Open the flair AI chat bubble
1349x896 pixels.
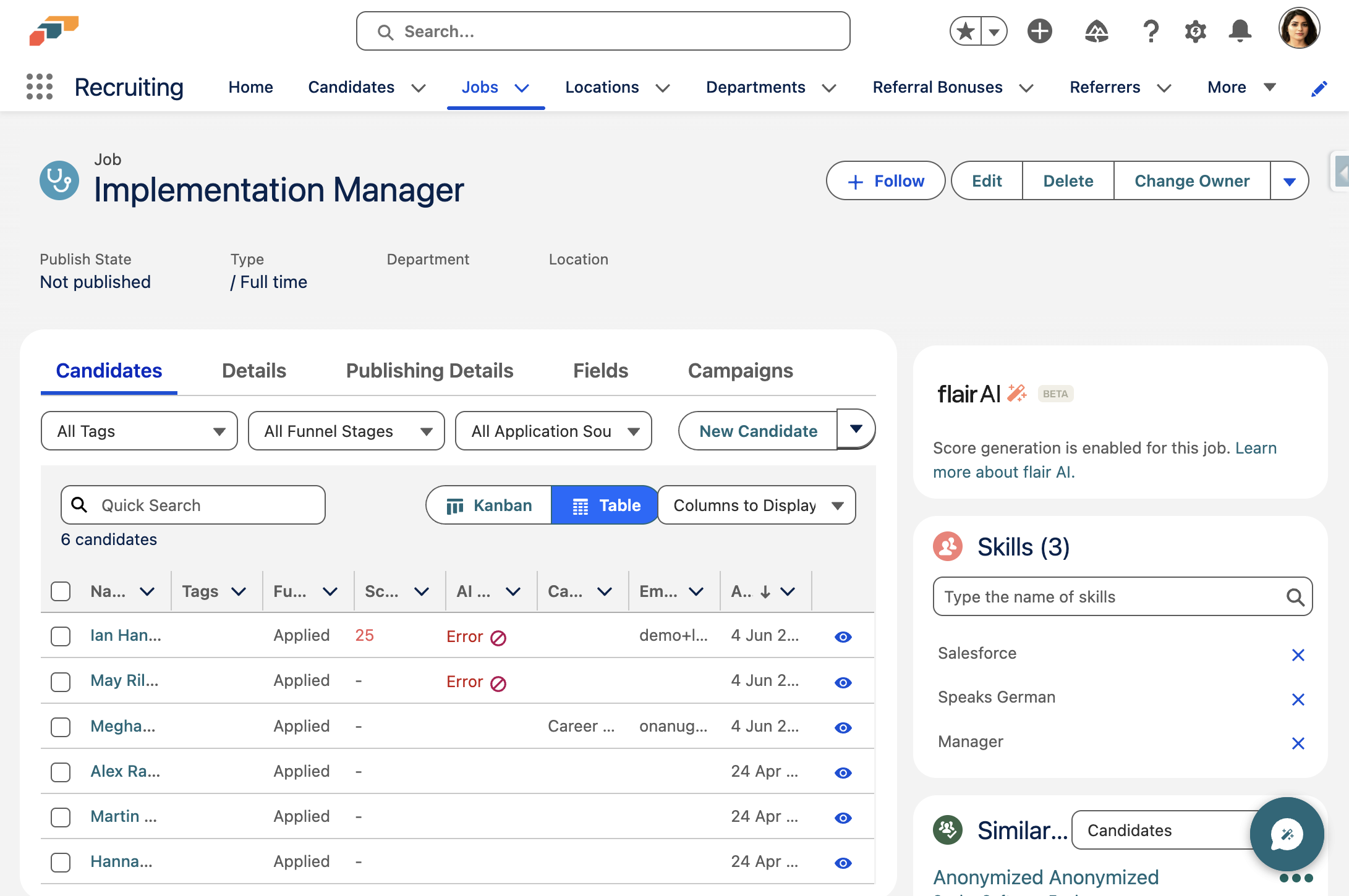(1287, 834)
